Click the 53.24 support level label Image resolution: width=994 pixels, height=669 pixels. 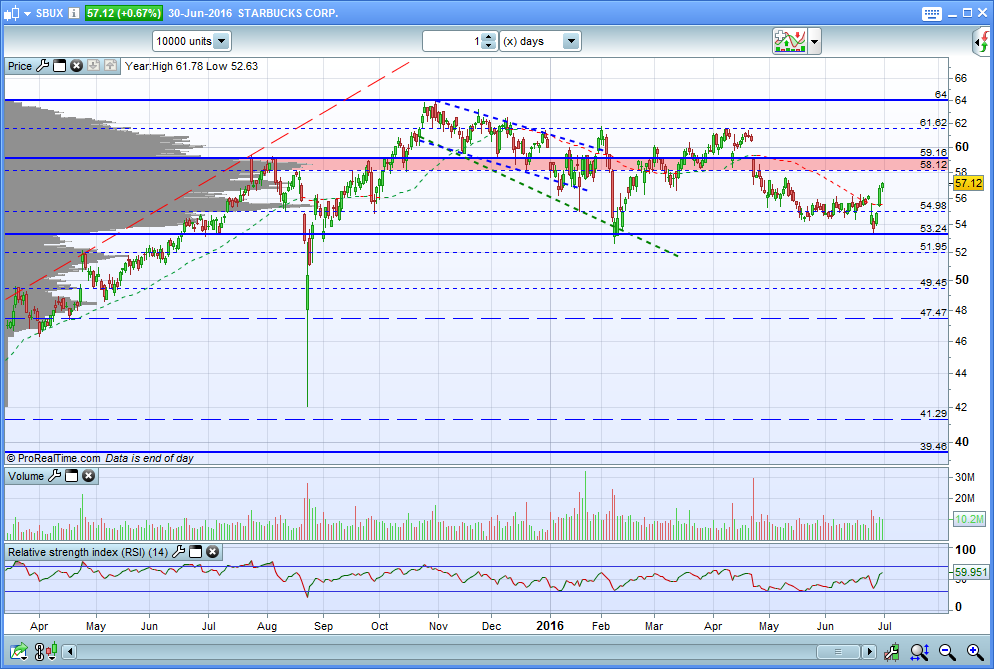933,228
